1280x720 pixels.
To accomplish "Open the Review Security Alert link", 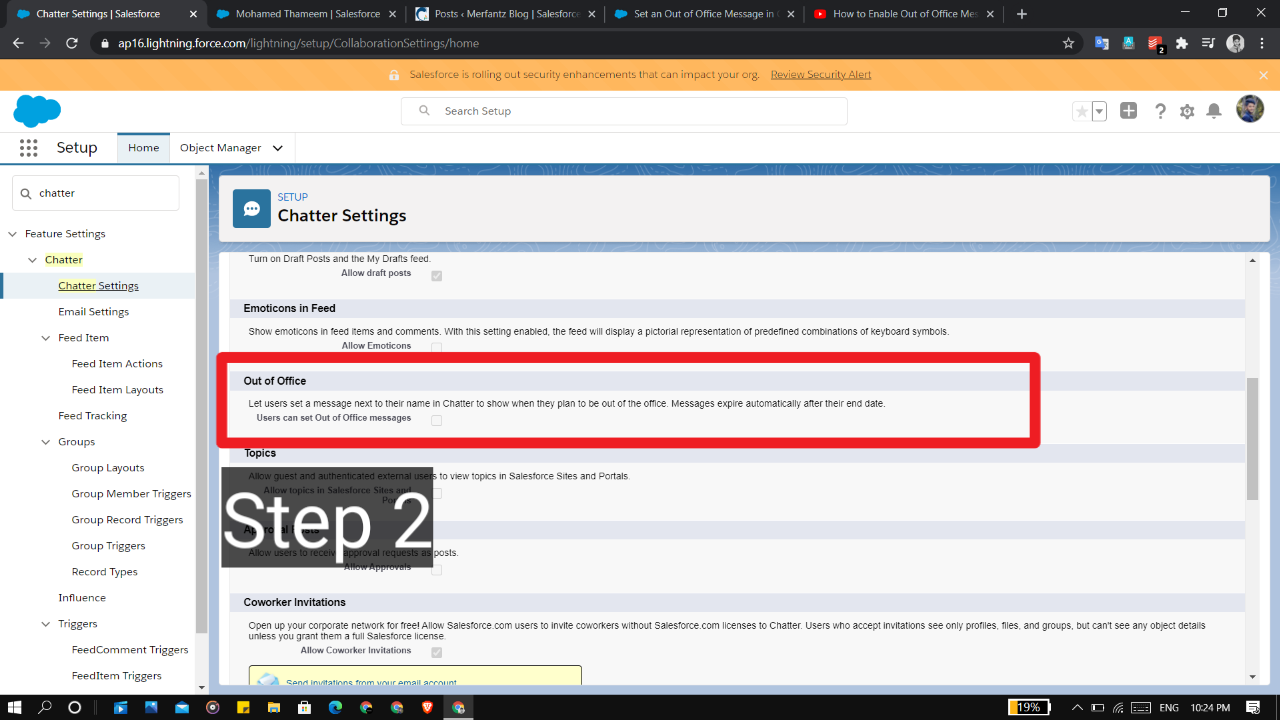I will point(821,75).
